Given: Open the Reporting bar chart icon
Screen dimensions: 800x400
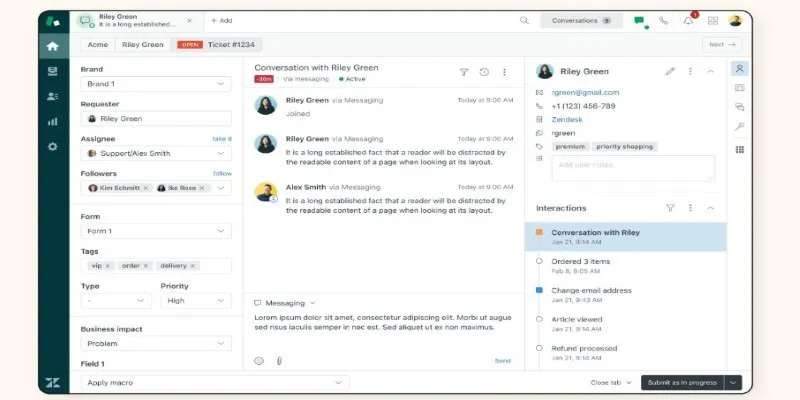Looking at the screenshot, I should click(53, 121).
